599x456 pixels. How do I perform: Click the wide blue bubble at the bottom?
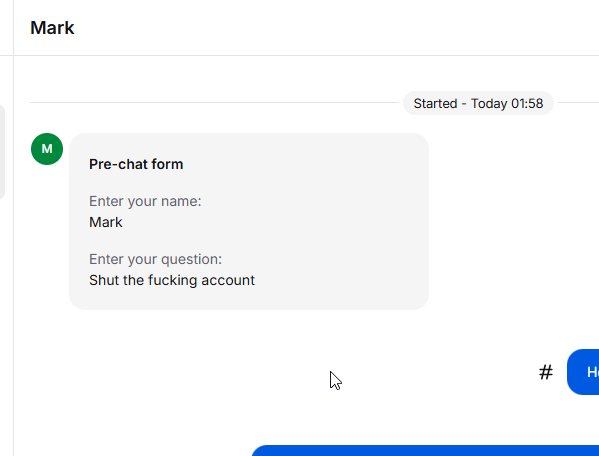(425, 451)
